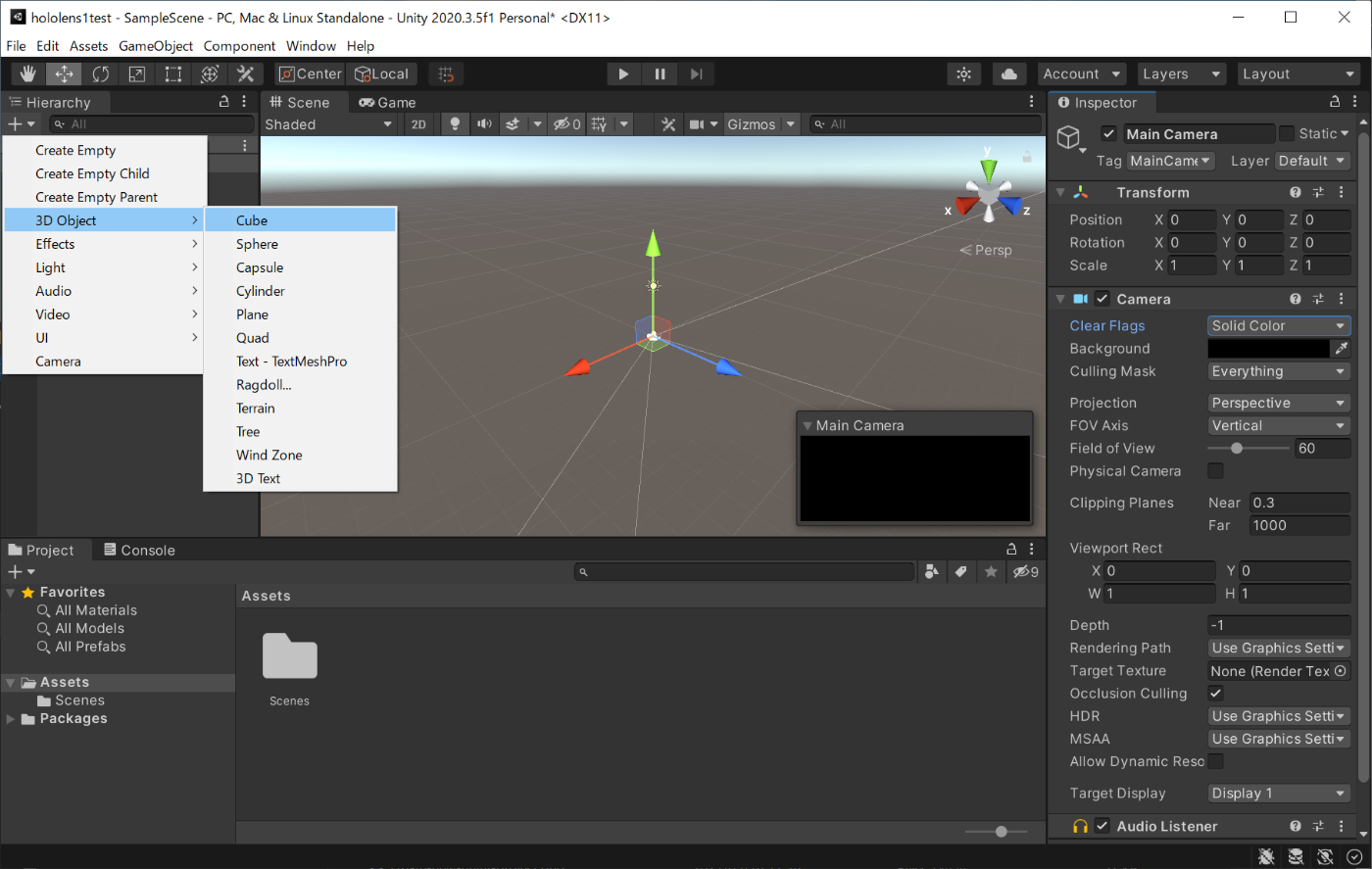
Task: Uncheck Occlusion Culling
Action: pyautogui.click(x=1215, y=694)
